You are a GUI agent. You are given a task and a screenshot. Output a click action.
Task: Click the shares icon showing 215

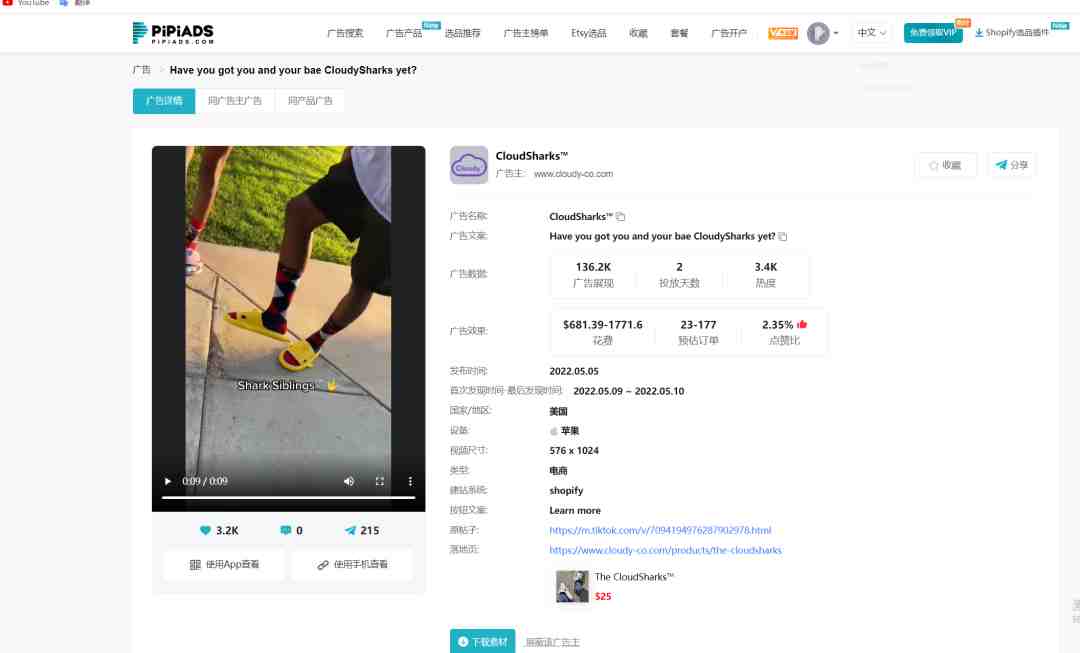351,530
